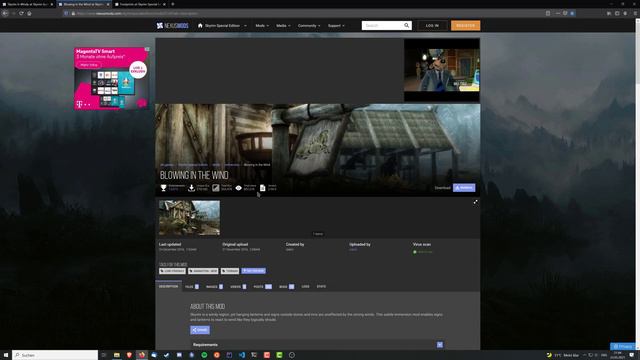The image size is (640, 360).
Task: Click the second tag in mod tags
Action: [203, 271]
